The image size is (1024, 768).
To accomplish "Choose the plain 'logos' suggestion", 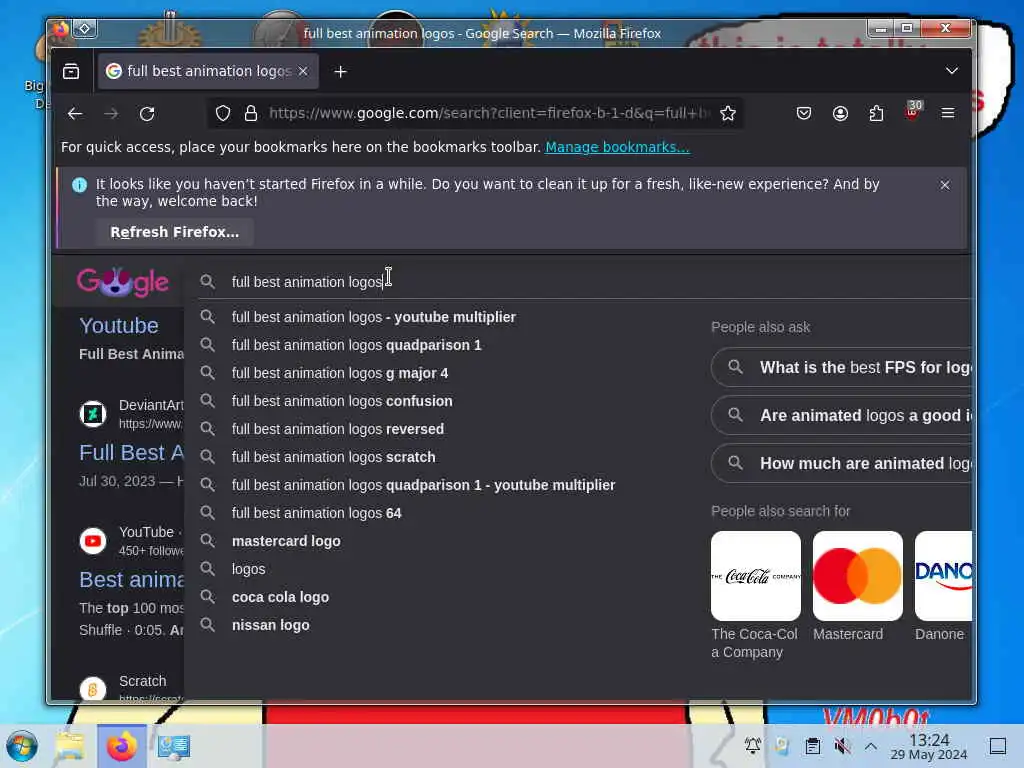I will [249, 570].
